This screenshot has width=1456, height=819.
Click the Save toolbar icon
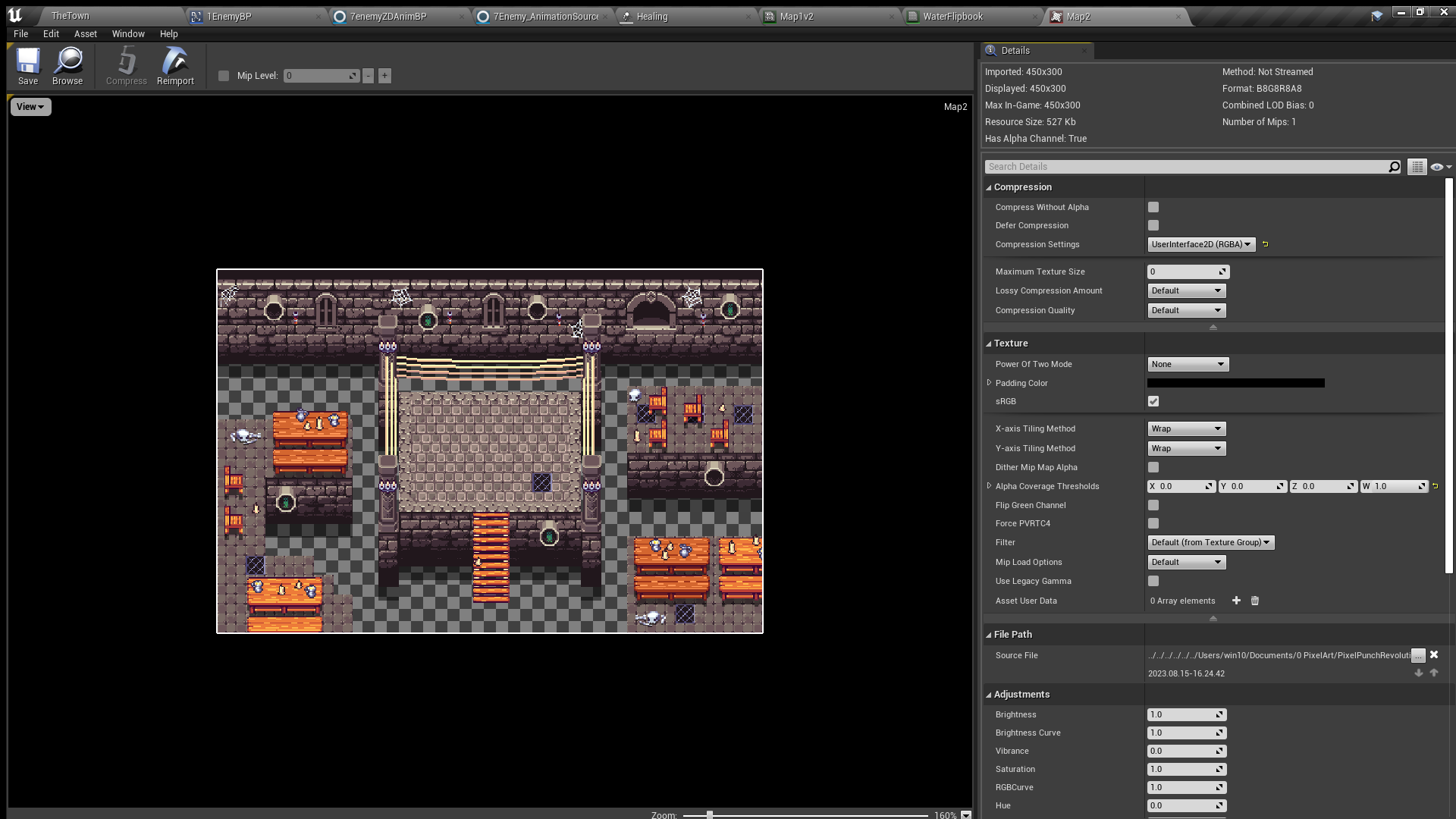pyautogui.click(x=28, y=66)
